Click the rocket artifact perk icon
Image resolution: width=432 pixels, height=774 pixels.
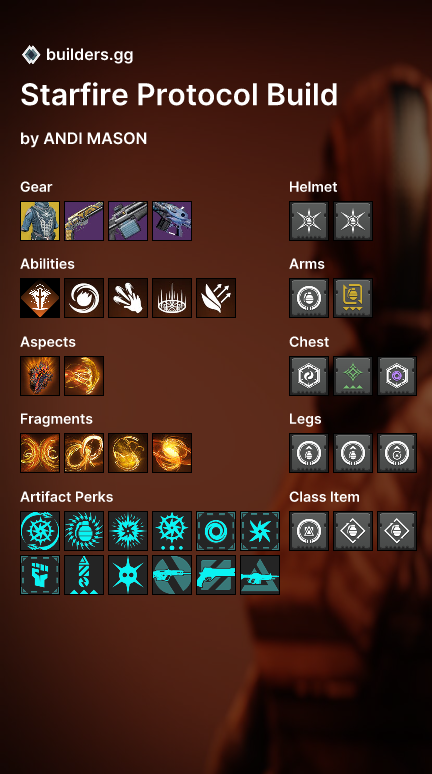84,575
